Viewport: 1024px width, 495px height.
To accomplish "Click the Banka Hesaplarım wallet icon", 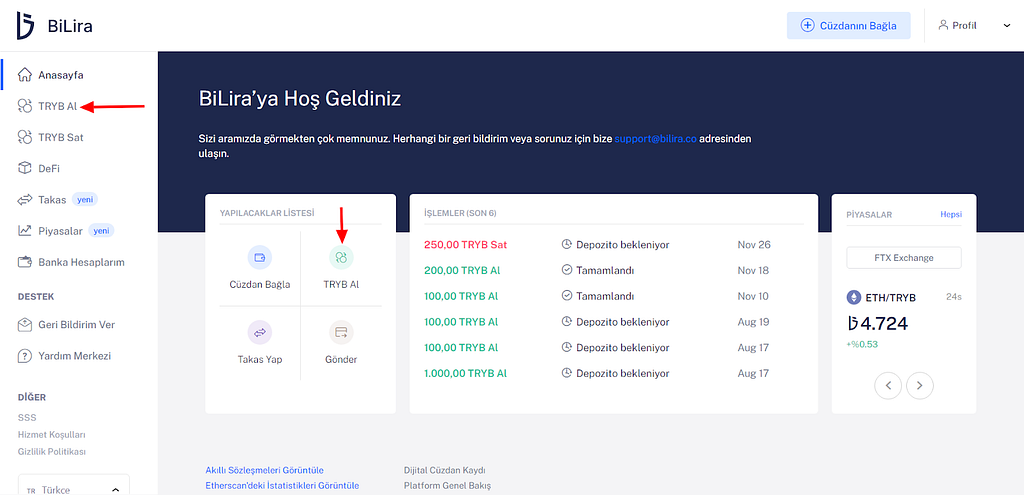I will coord(25,263).
